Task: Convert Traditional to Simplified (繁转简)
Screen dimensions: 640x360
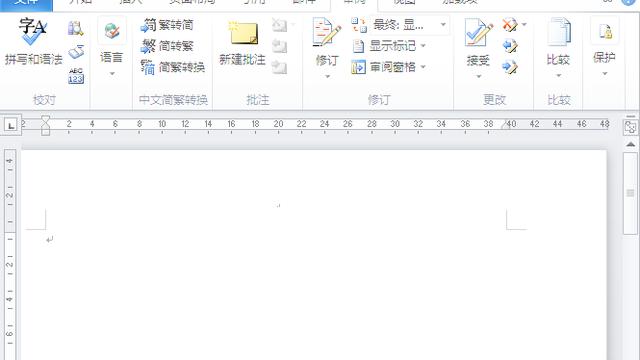Action: tap(167, 25)
